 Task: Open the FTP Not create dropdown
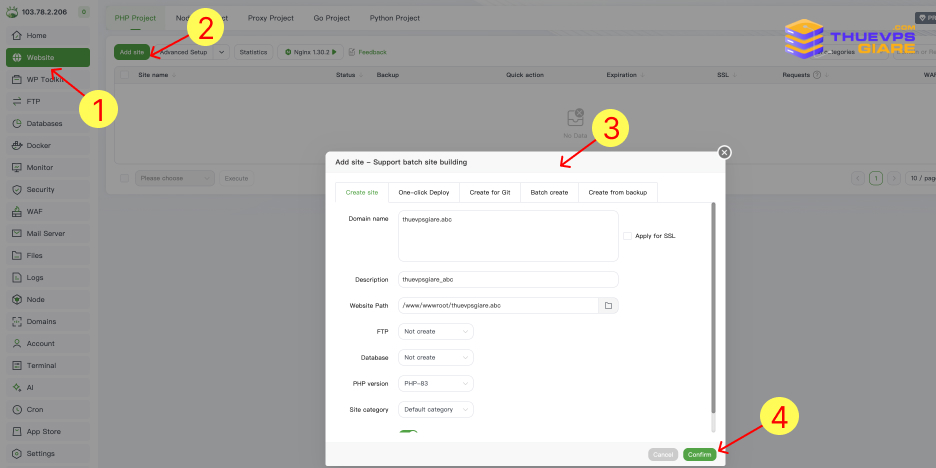436,331
